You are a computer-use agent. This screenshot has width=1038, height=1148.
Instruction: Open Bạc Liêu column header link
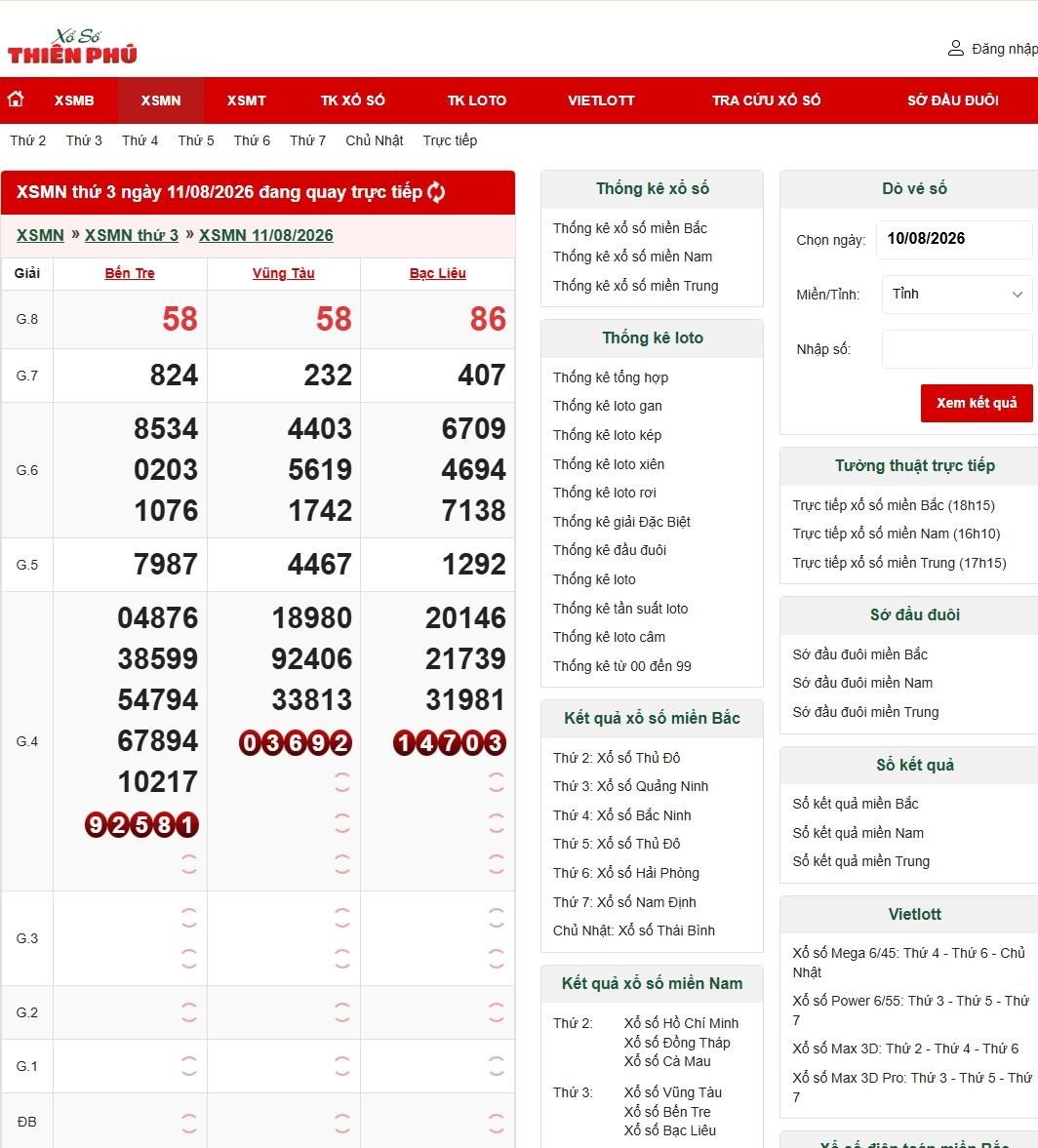click(437, 273)
